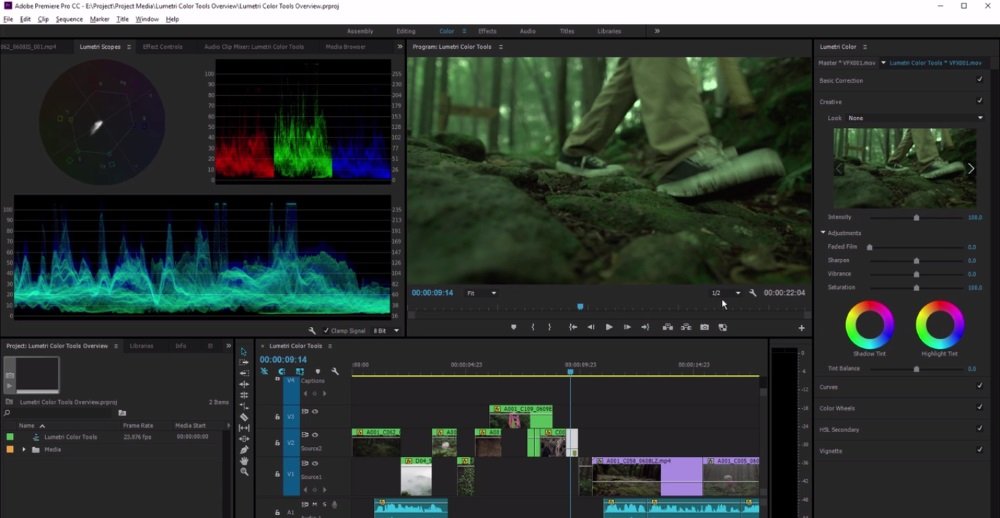Open 1/2 playback resolution dropdown
This screenshot has width=1000, height=518.
[726, 293]
